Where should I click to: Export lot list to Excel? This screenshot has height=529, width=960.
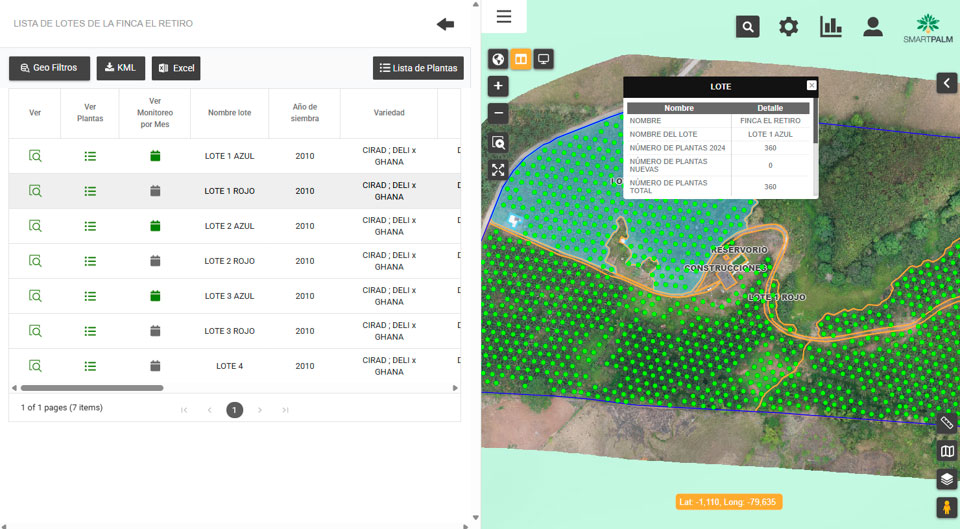(x=176, y=68)
